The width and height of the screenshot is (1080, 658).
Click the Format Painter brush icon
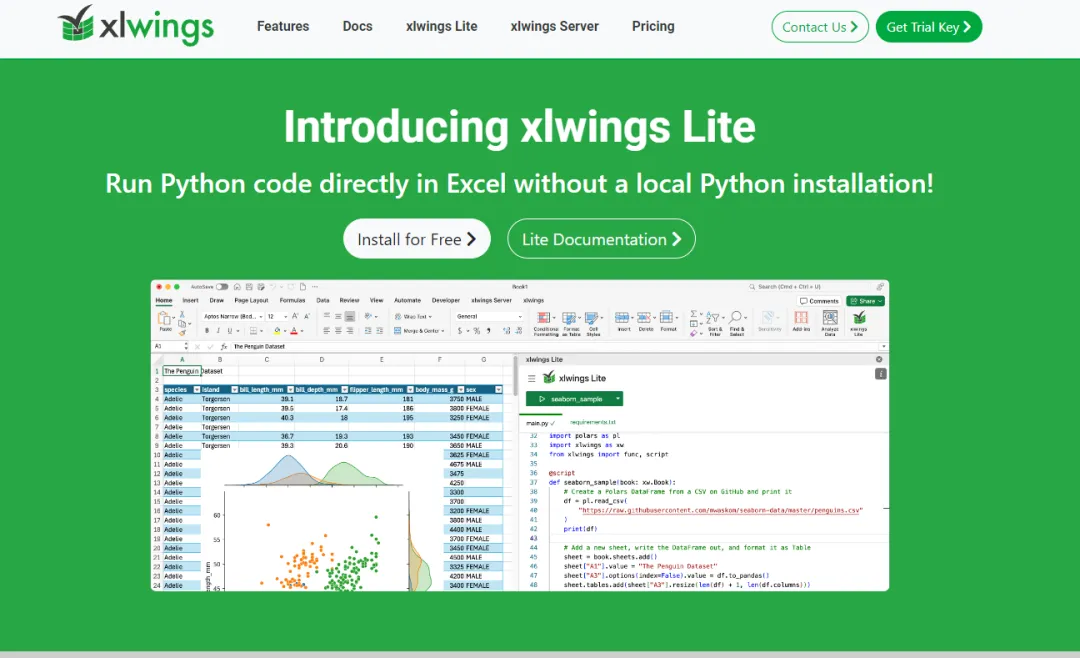tap(182, 332)
